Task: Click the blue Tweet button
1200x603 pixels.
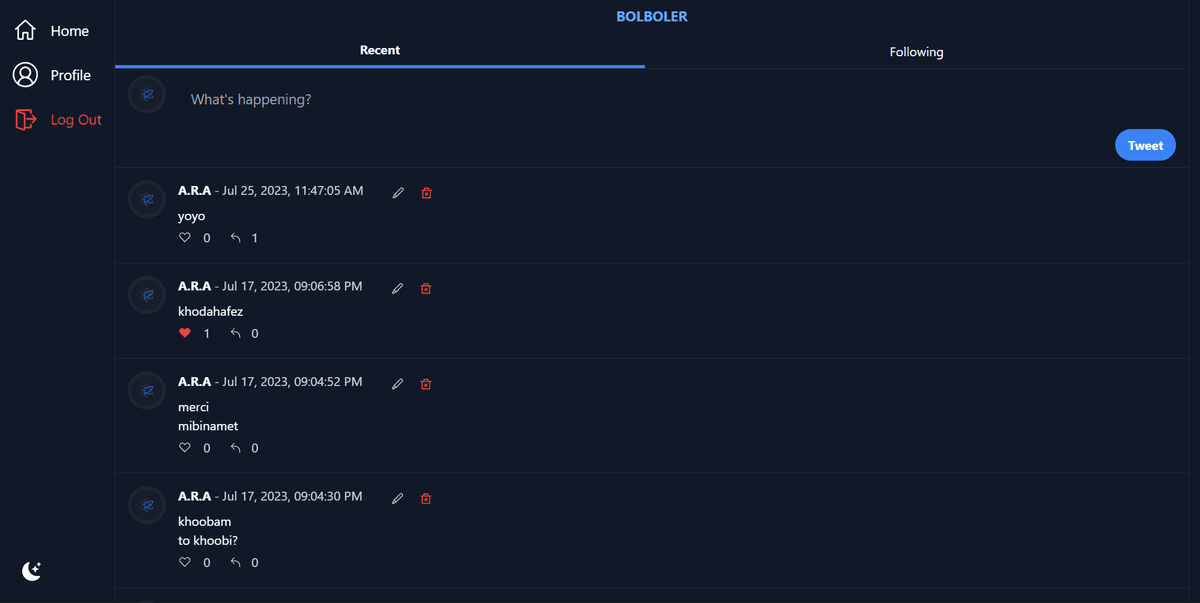Action: coord(1145,145)
